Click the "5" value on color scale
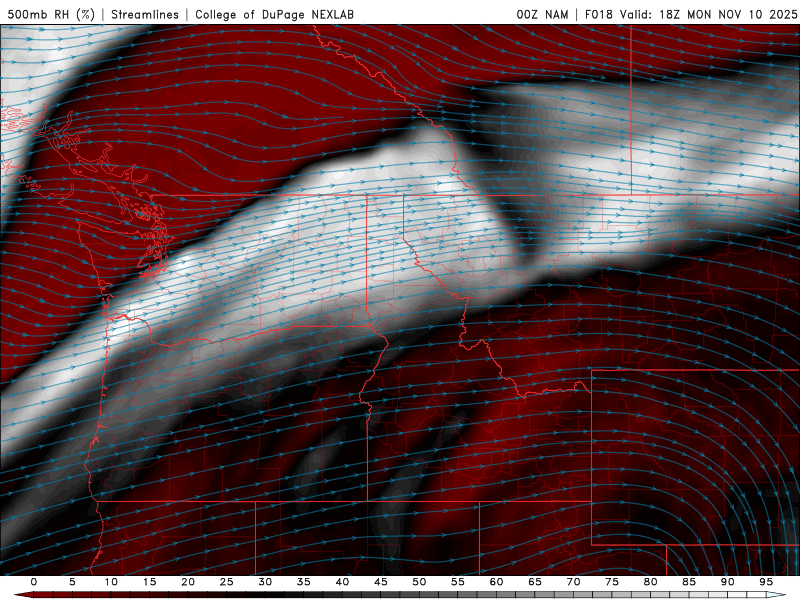The width and height of the screenshot is (800, 600). click(x=72, y=582)
